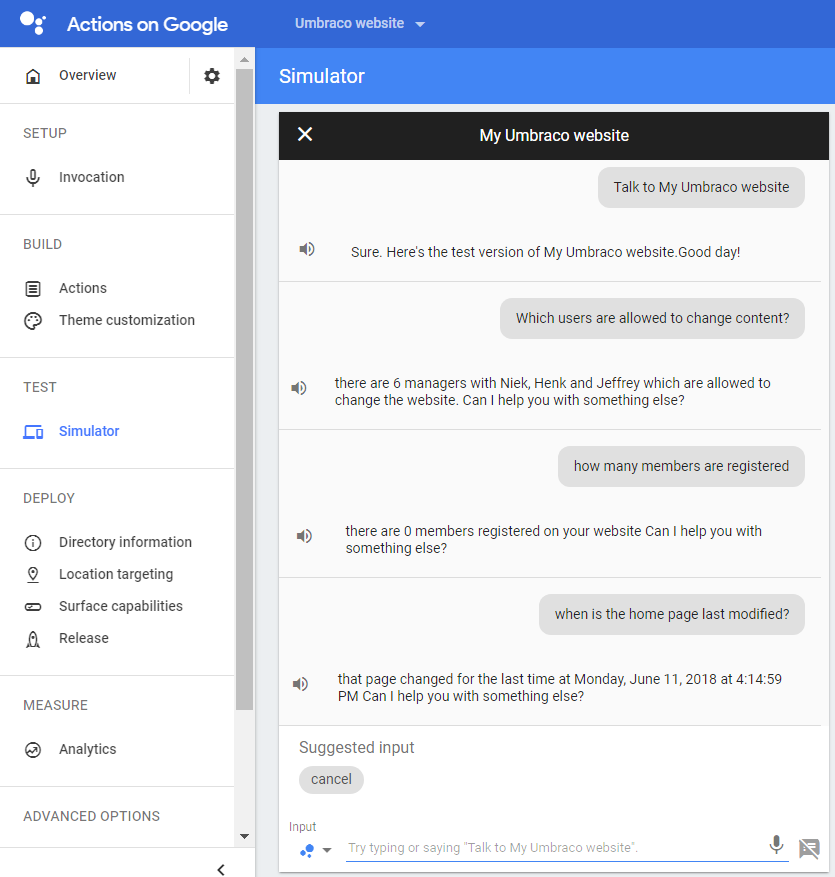Click the Surface capabilities icon
Image resolution: width=835 pixels, height=877 pixels.
tap(33, 607)
